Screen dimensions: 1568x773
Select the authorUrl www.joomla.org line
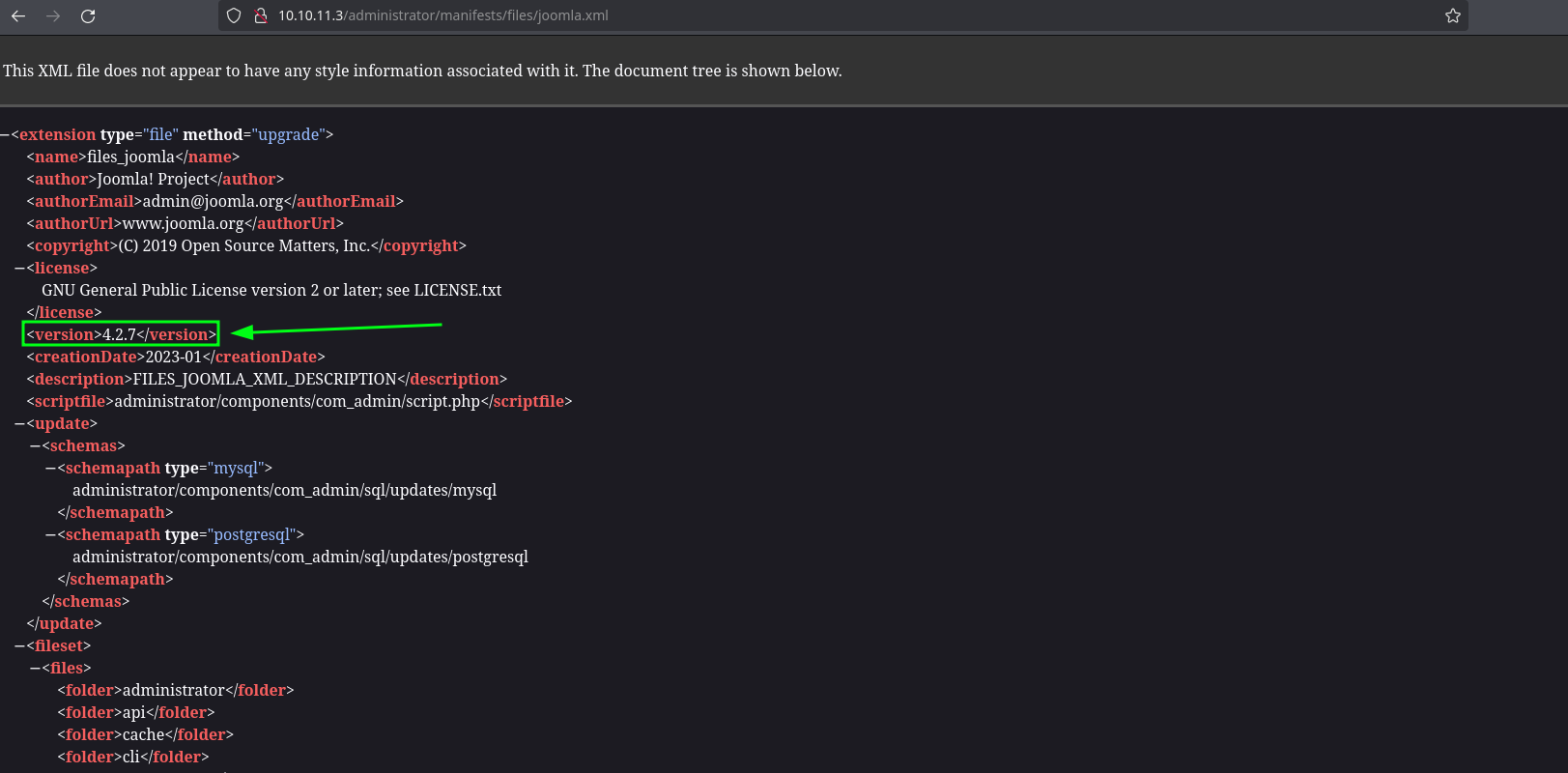point(185,223)
